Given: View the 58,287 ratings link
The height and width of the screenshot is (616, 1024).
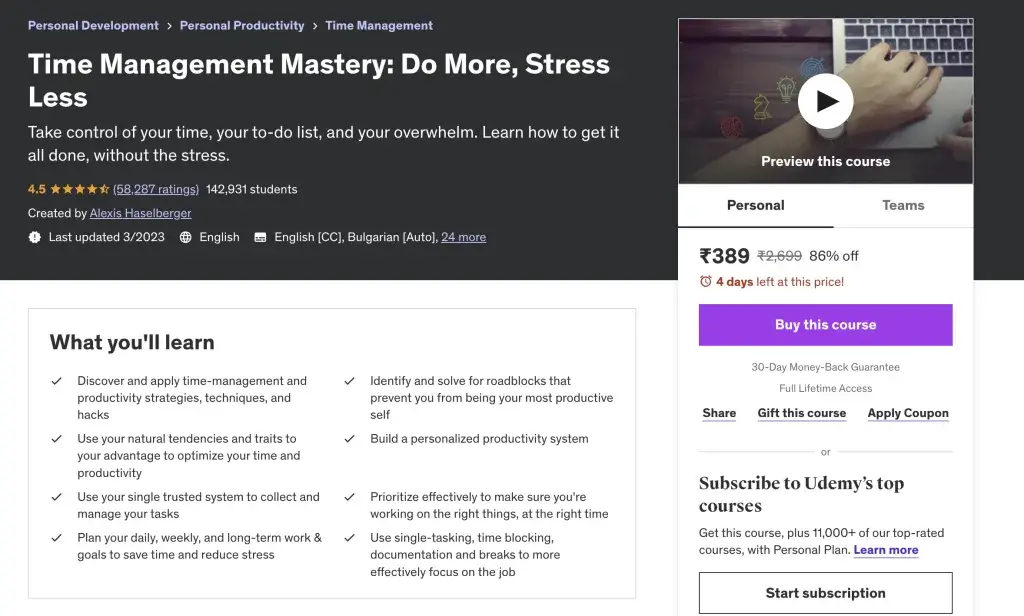Looking at the screenshot, I should (x=156, y=189).
